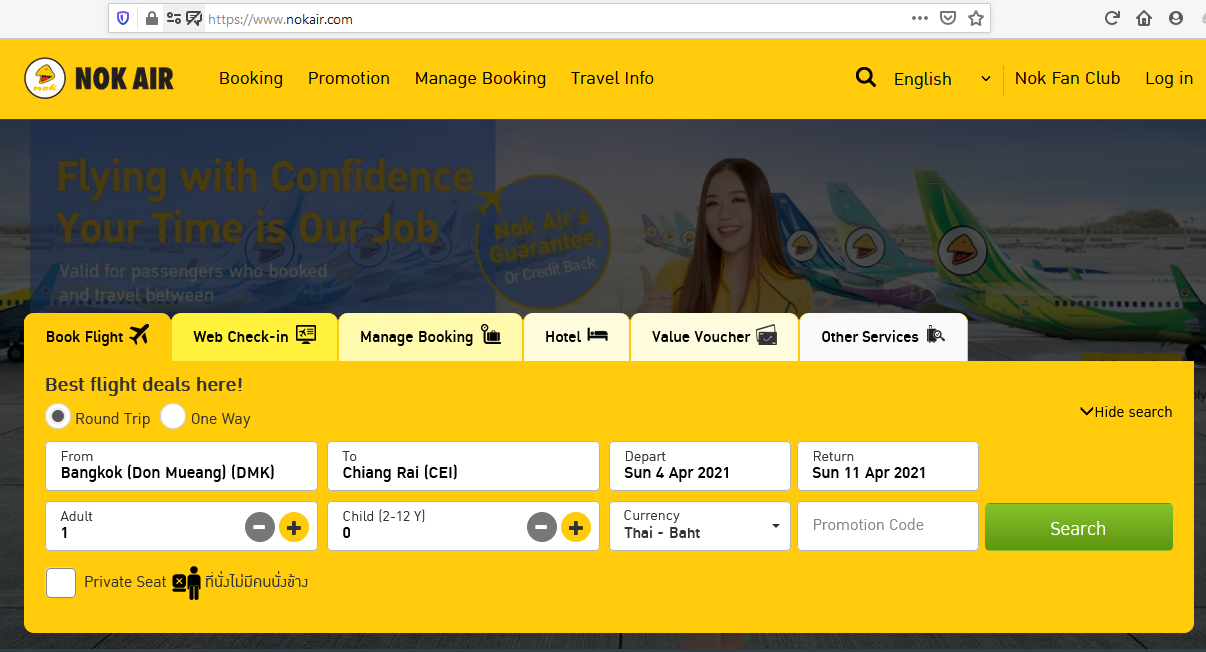Reload the page
The image size is (1206, 652).
[1111, 18]
